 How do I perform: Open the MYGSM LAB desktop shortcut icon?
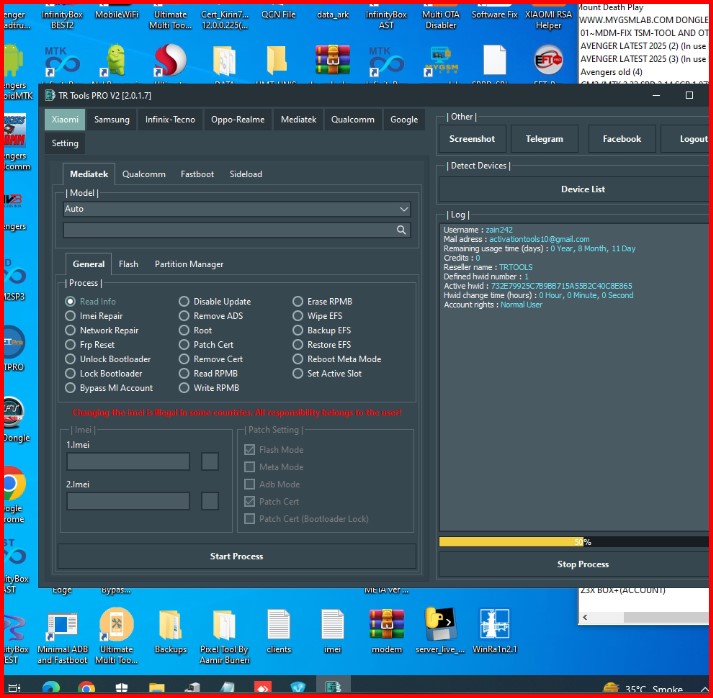440,61
